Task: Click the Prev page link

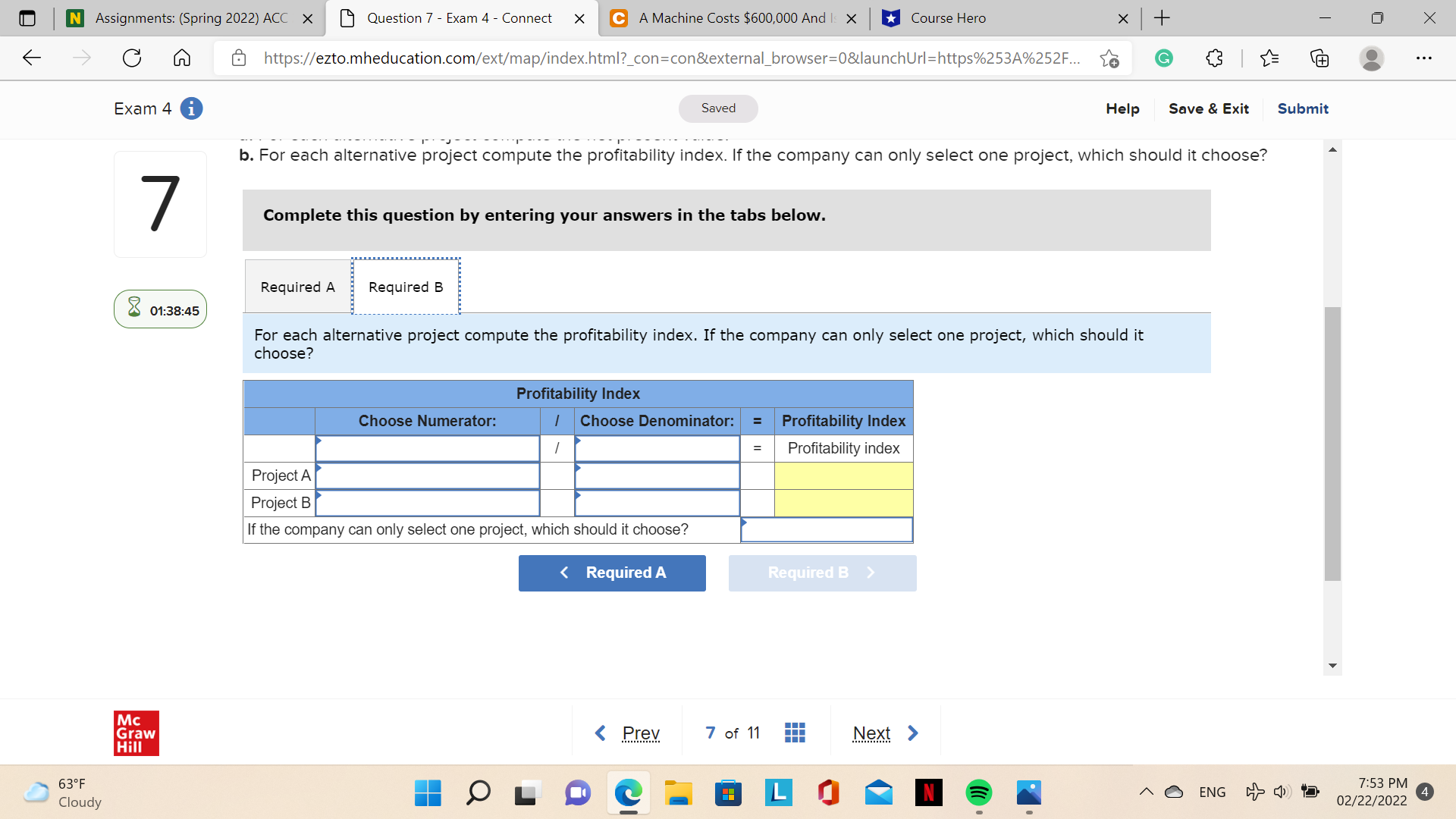Action: [x=641, y=733]
